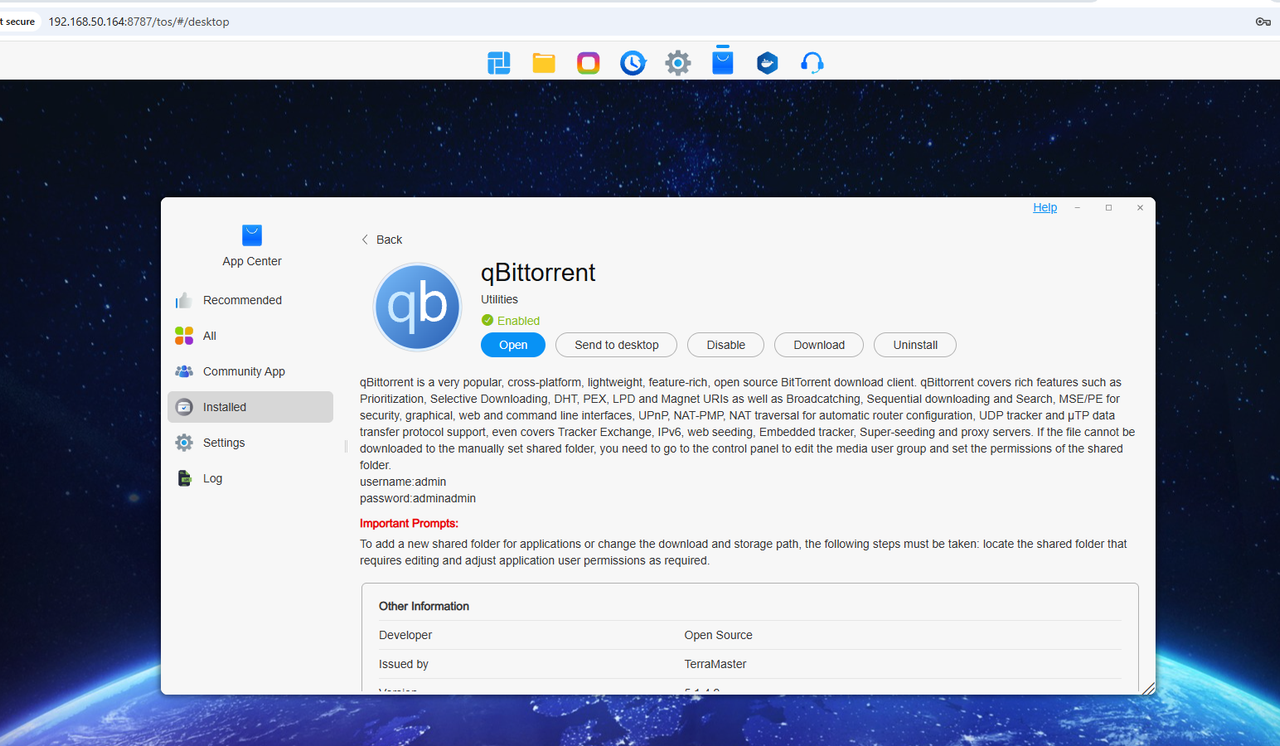The image size is (1280, 746).
Task: Close the App Center window
Action: [1139, 208]
